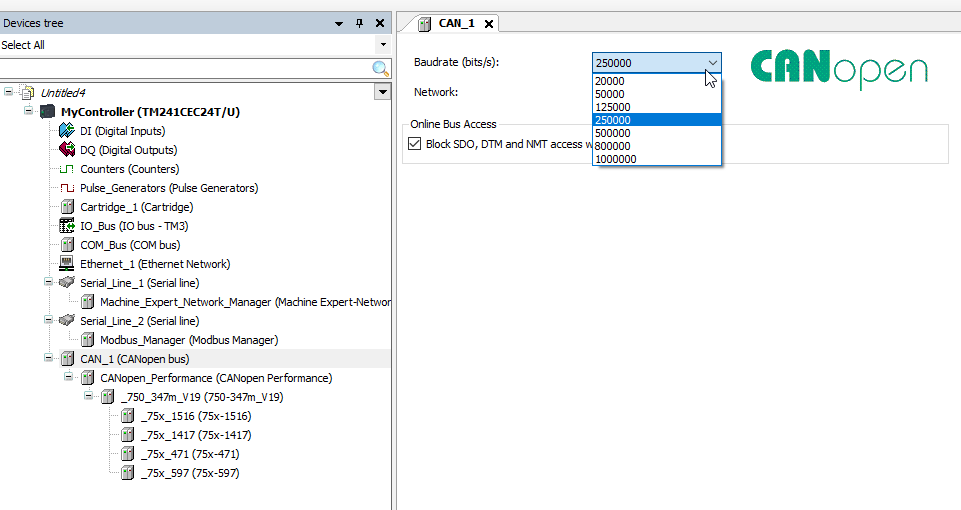The image size is (961, 510).
Task: Click the IO_Bus TM3 icon
Action: tap(67, 226)
